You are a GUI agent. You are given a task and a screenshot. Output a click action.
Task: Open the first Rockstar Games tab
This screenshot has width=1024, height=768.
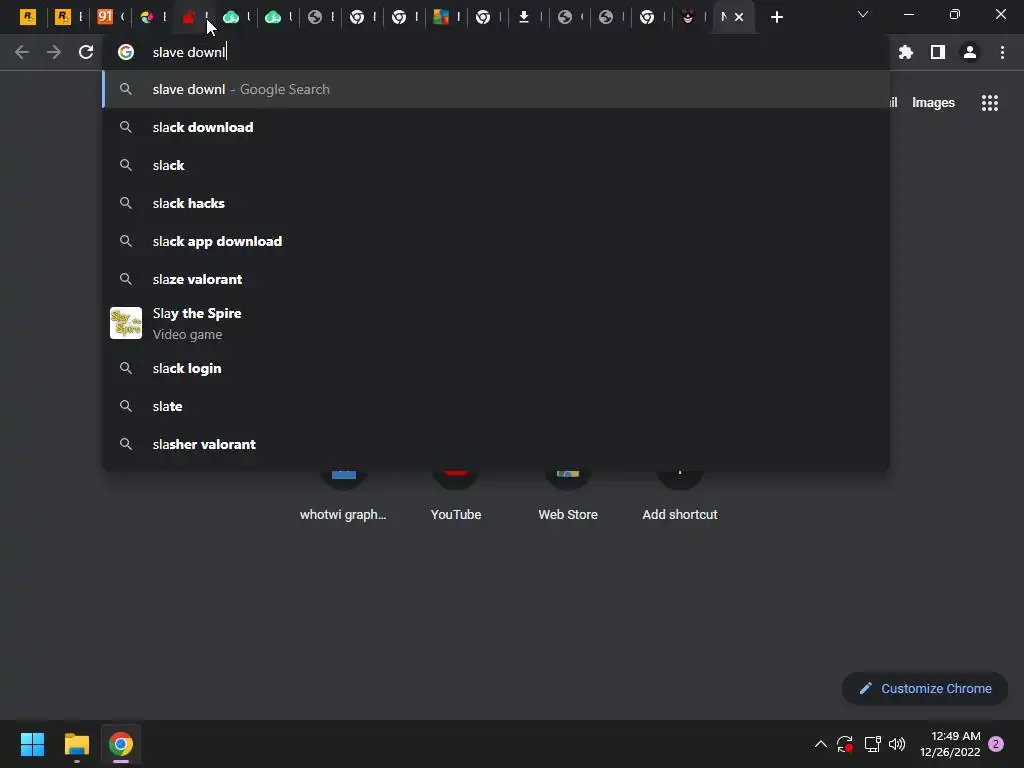tap(28, 17)
